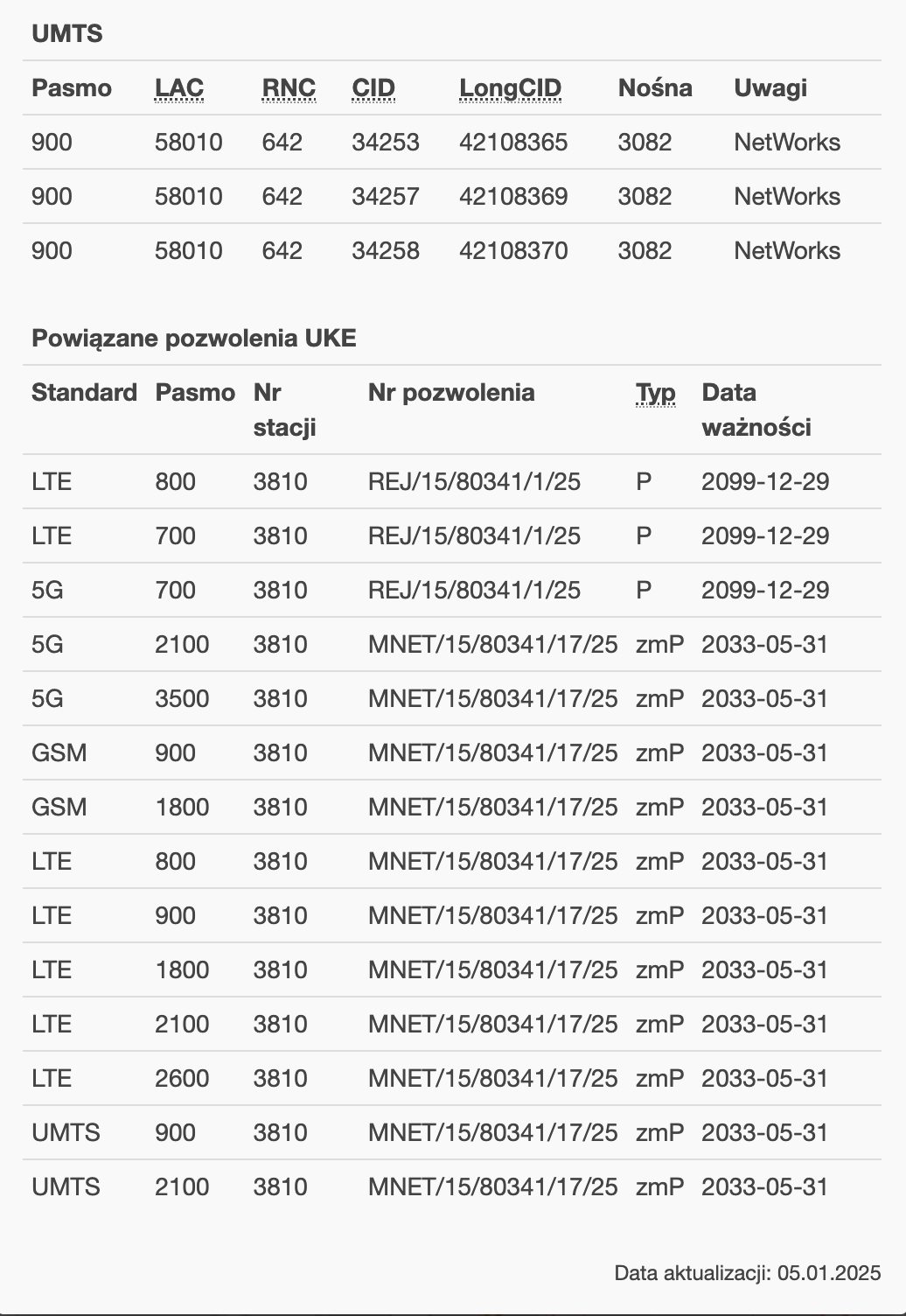Click the Data ważności column header
Image resolution: width=906 pixels, height=1316 pixels.
click(x=756, y=409)
